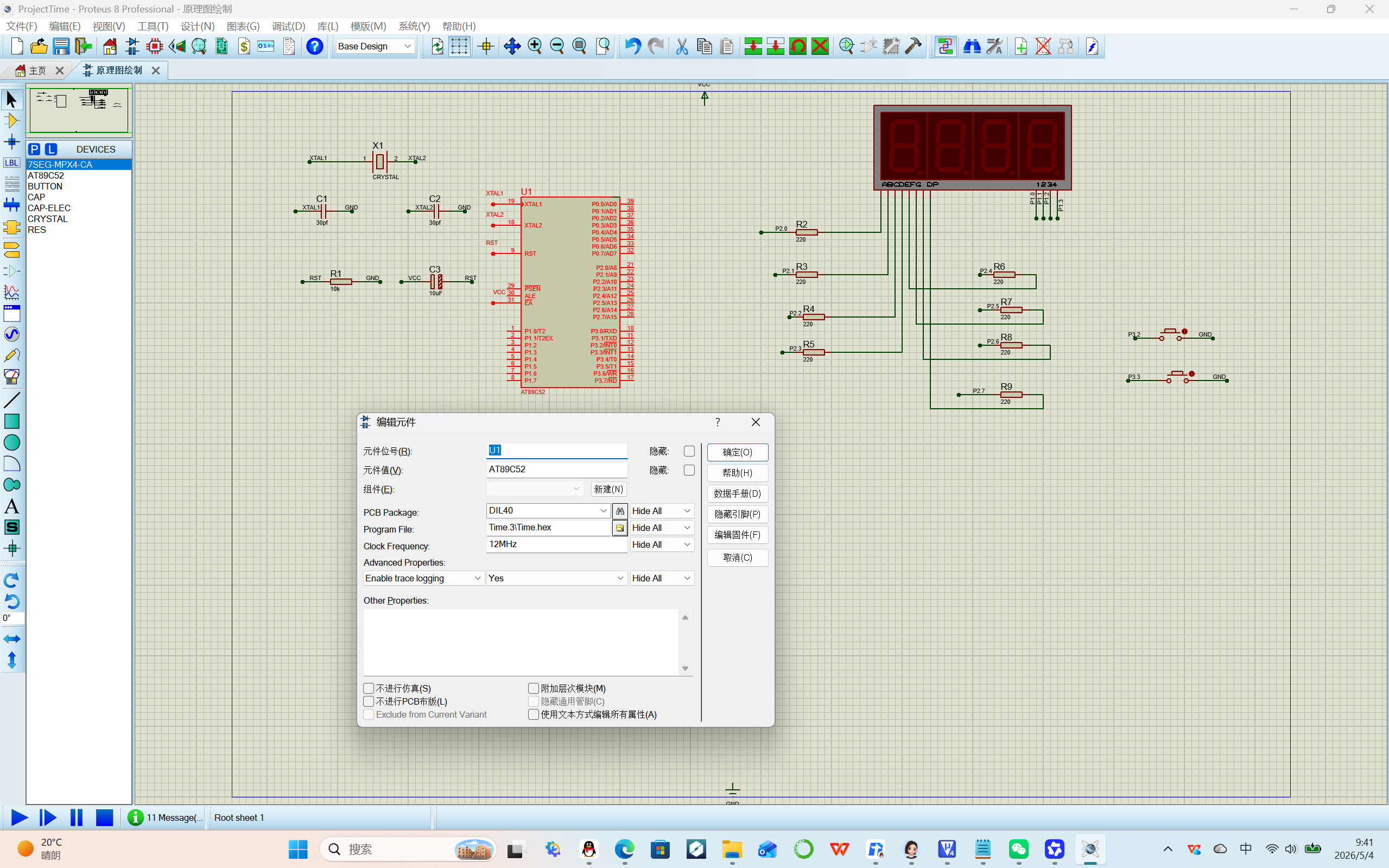Click the Undo arrow in toolbar

point(632,46)
